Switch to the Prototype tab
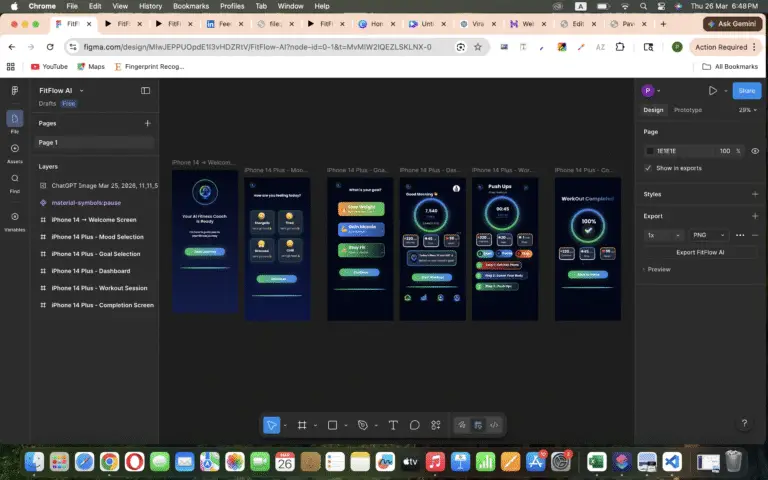The width and height of the screenshot is (768, 480). click(687, 110)
